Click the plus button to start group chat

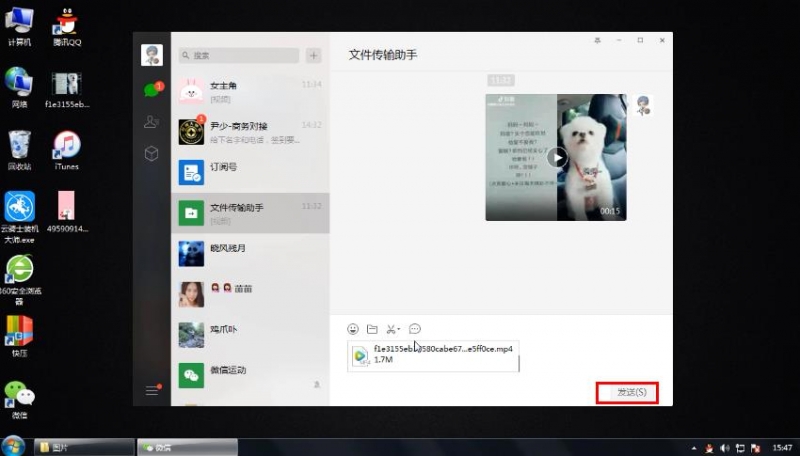click(x=313, y=55)
